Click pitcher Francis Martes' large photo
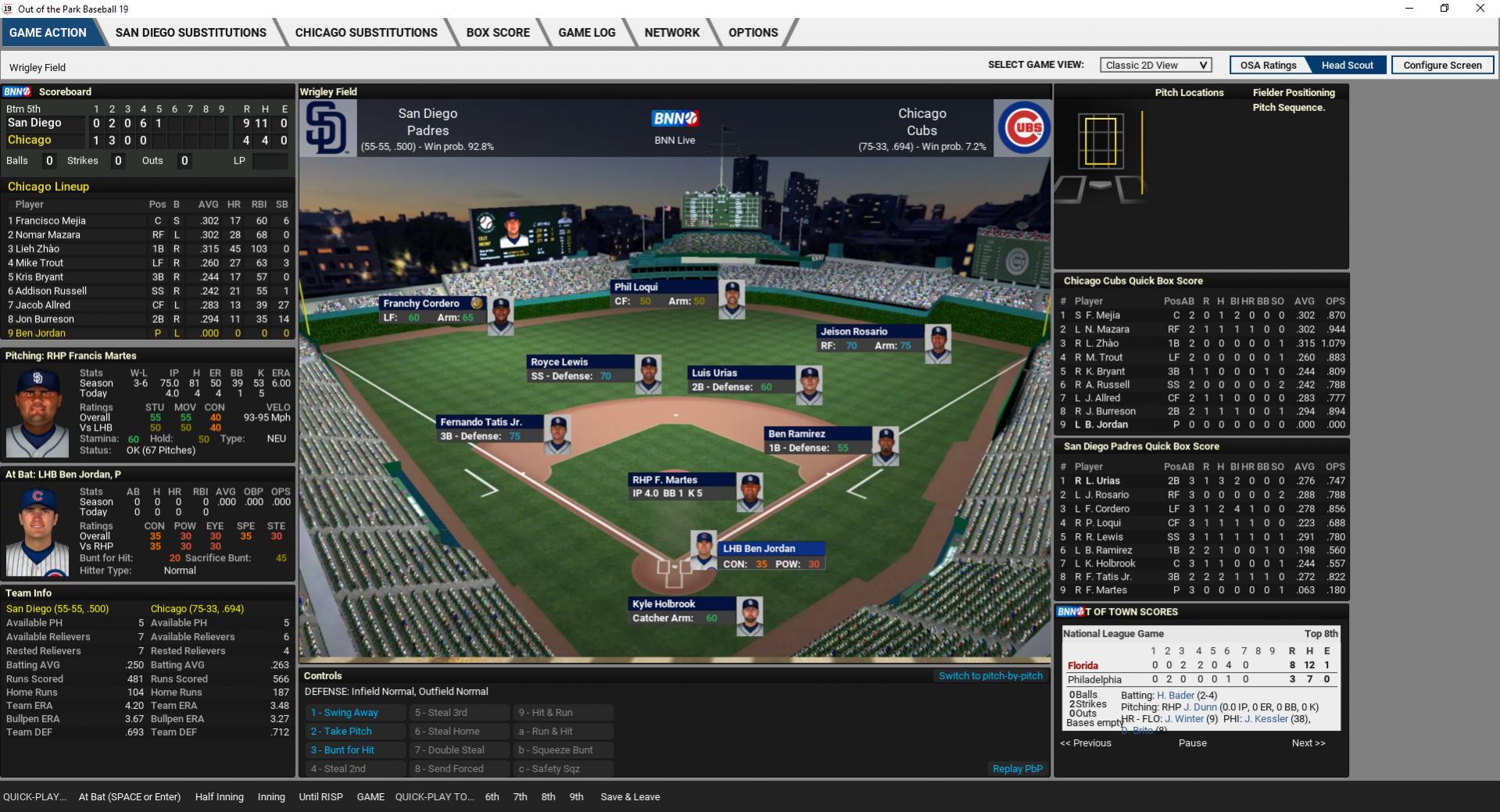 (37, 411)
